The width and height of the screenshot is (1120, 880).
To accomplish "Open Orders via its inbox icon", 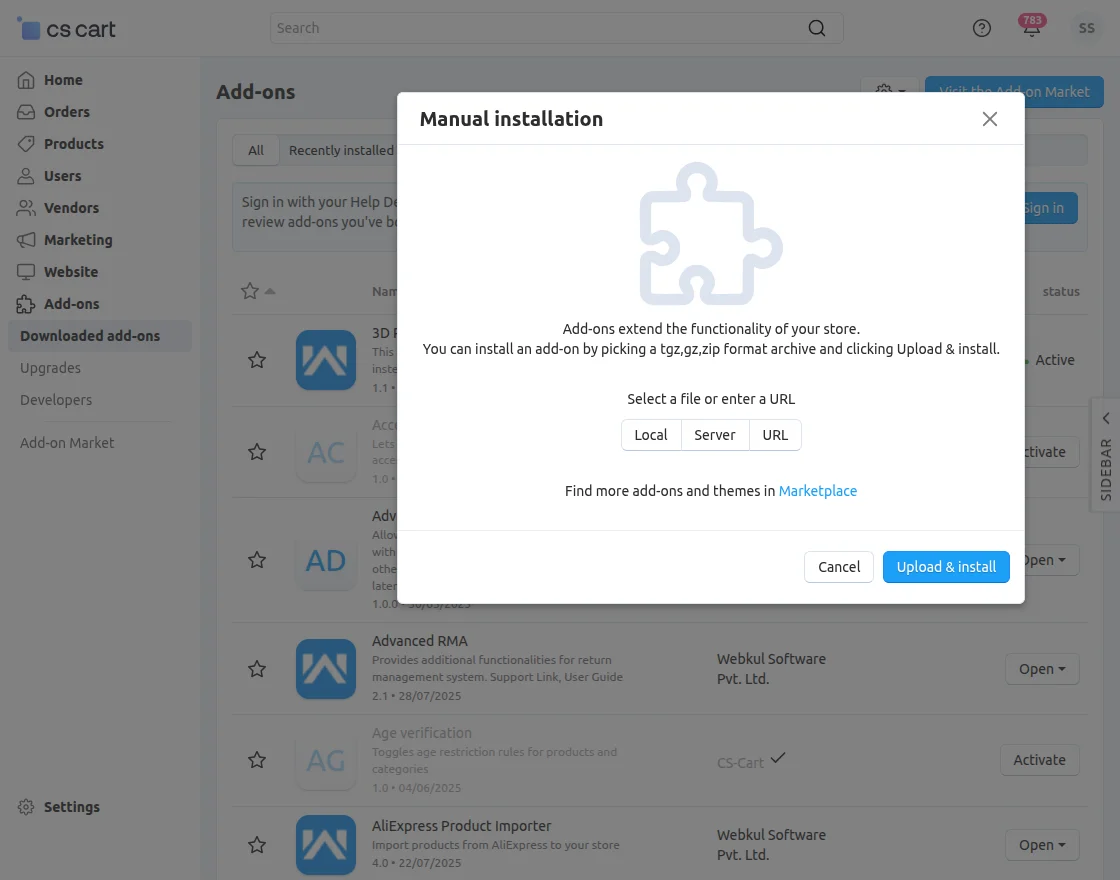I will (x=27, y=112).
